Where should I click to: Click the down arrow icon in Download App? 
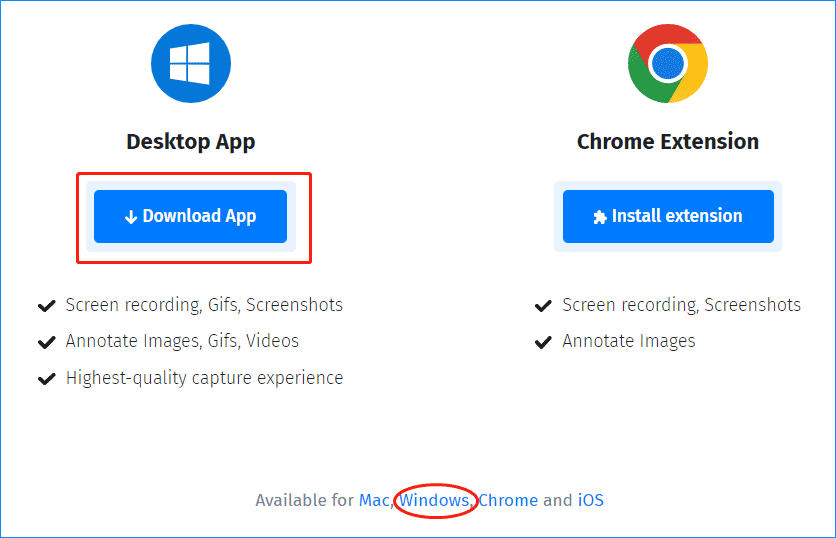point(131,217)
